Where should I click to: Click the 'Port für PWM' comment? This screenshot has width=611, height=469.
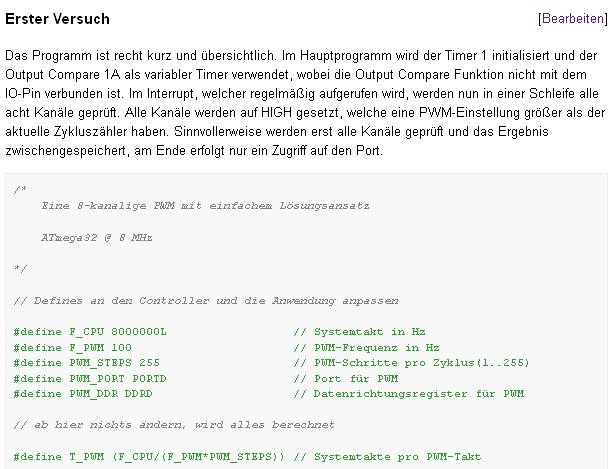tap(346, 379)
